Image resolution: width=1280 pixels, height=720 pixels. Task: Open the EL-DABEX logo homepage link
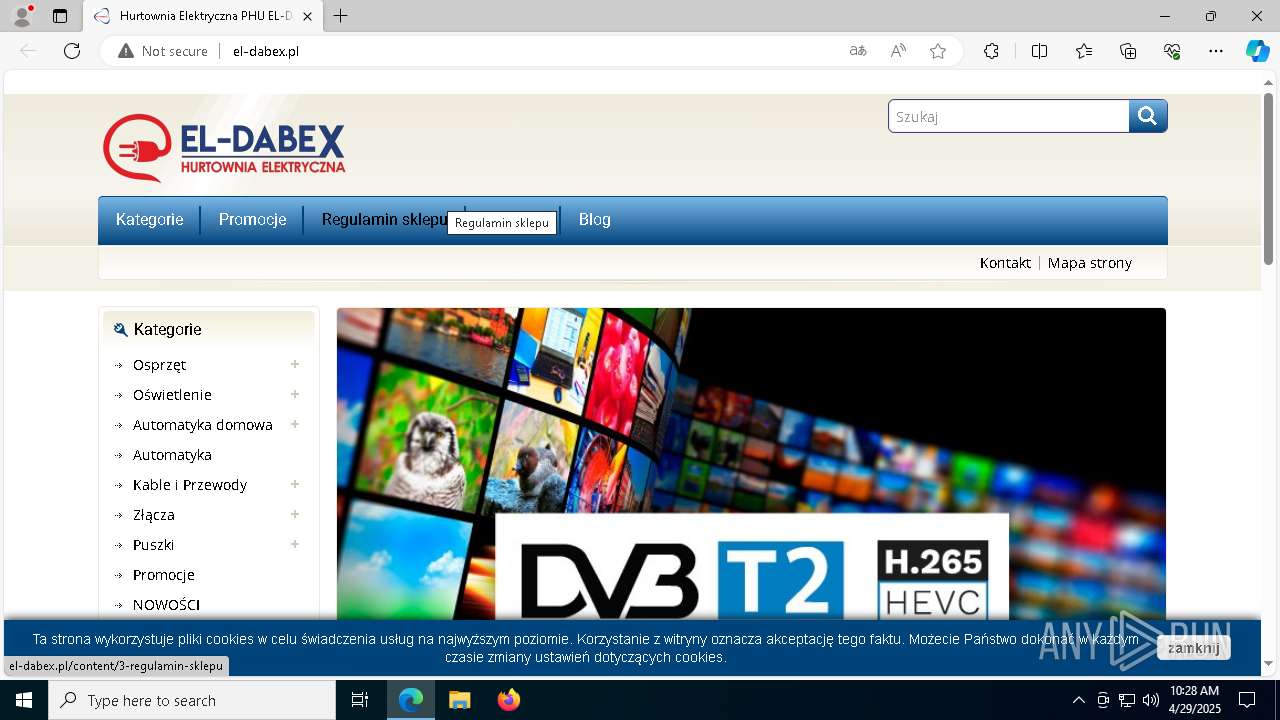point(224,148)
